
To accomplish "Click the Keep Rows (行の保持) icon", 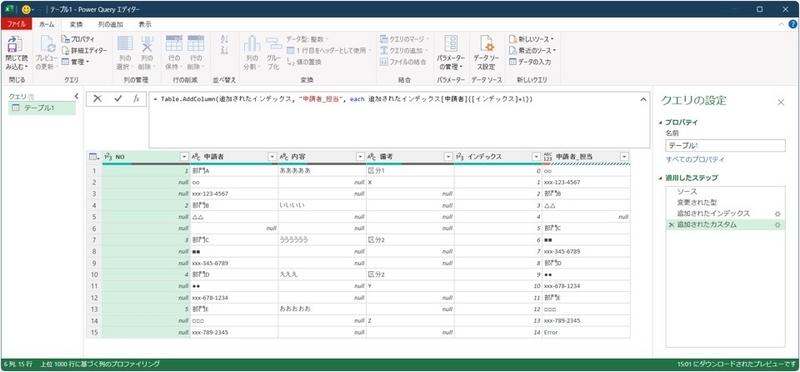I will point(174,44).
